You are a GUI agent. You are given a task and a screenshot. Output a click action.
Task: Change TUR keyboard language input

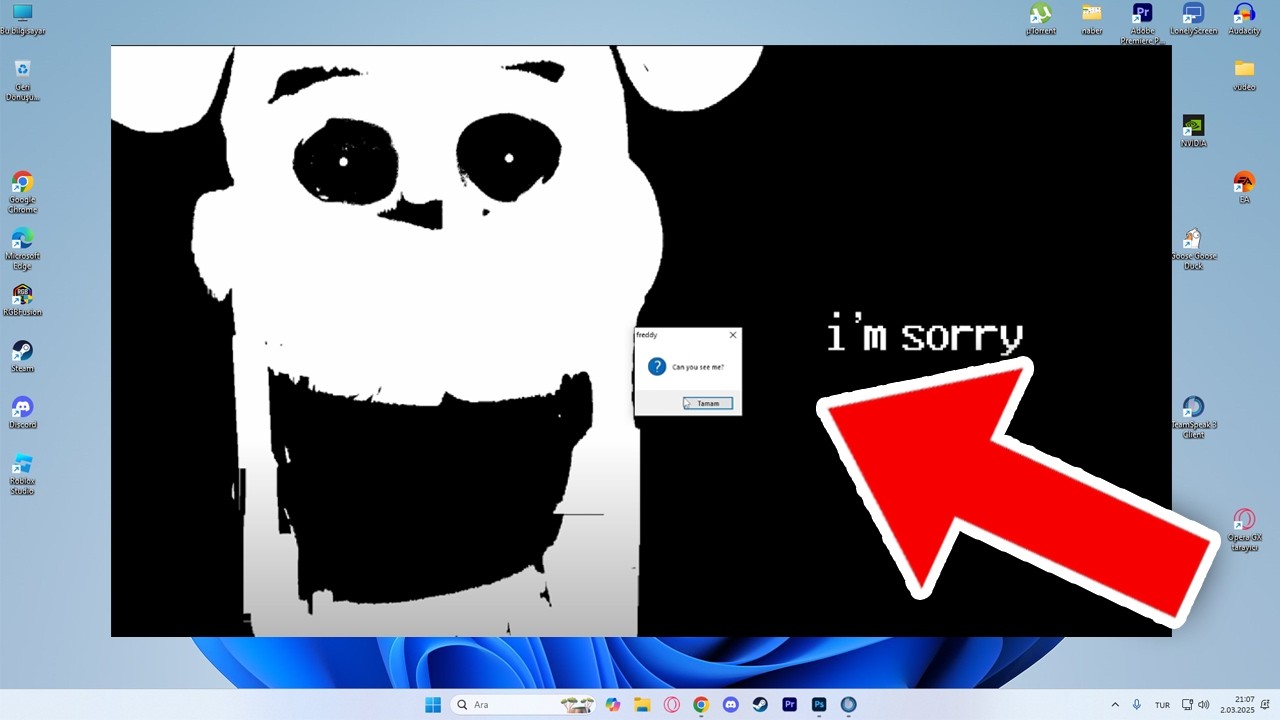(1162, 705)
